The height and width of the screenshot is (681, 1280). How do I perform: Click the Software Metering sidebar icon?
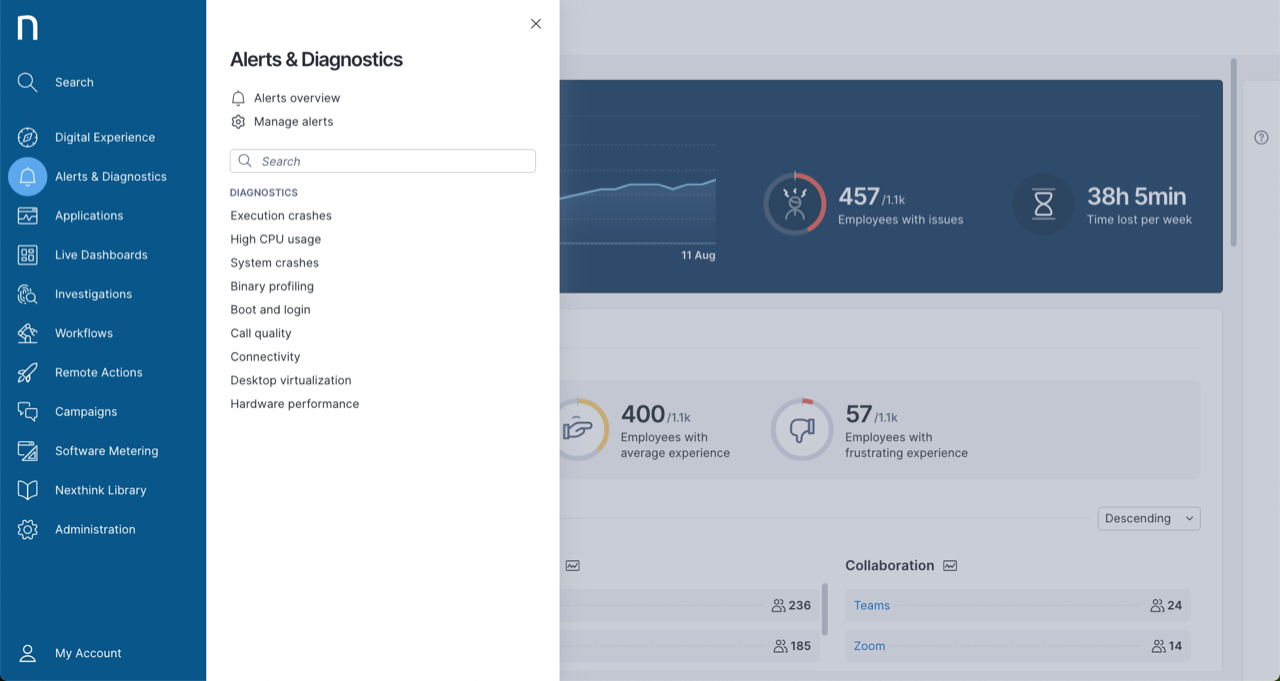coord(27,450)
